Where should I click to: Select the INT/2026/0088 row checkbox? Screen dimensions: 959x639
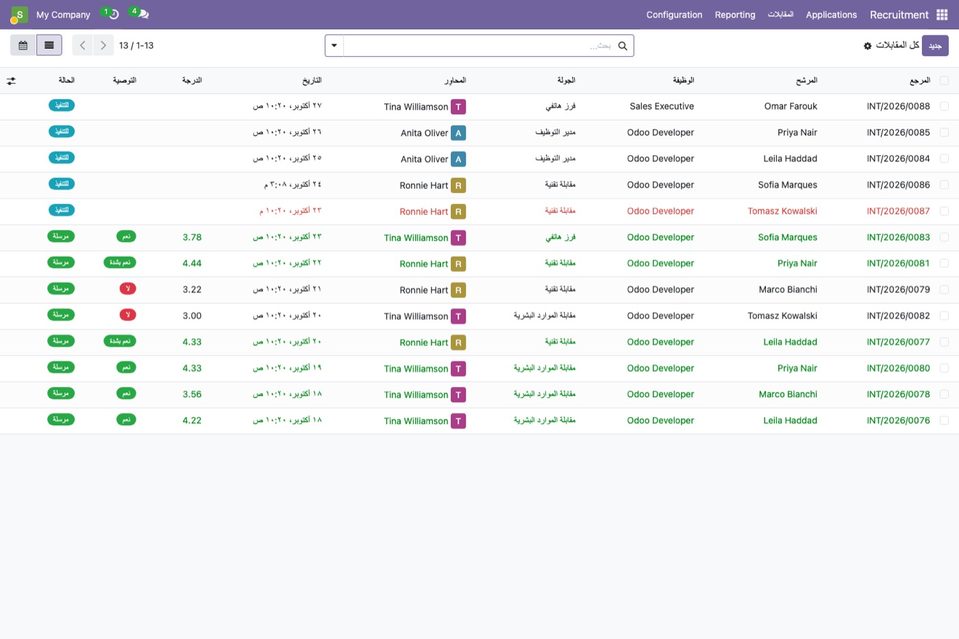click(944, 106)
